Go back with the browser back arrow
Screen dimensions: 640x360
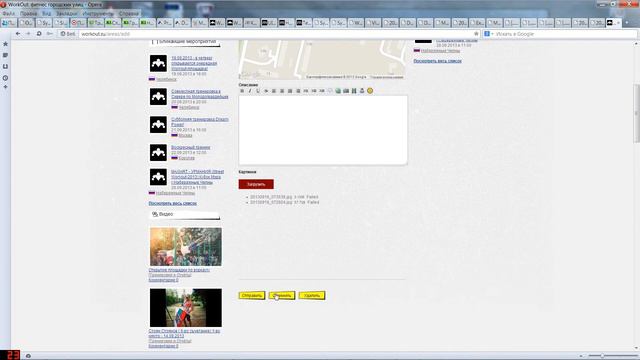pos(18,34)
